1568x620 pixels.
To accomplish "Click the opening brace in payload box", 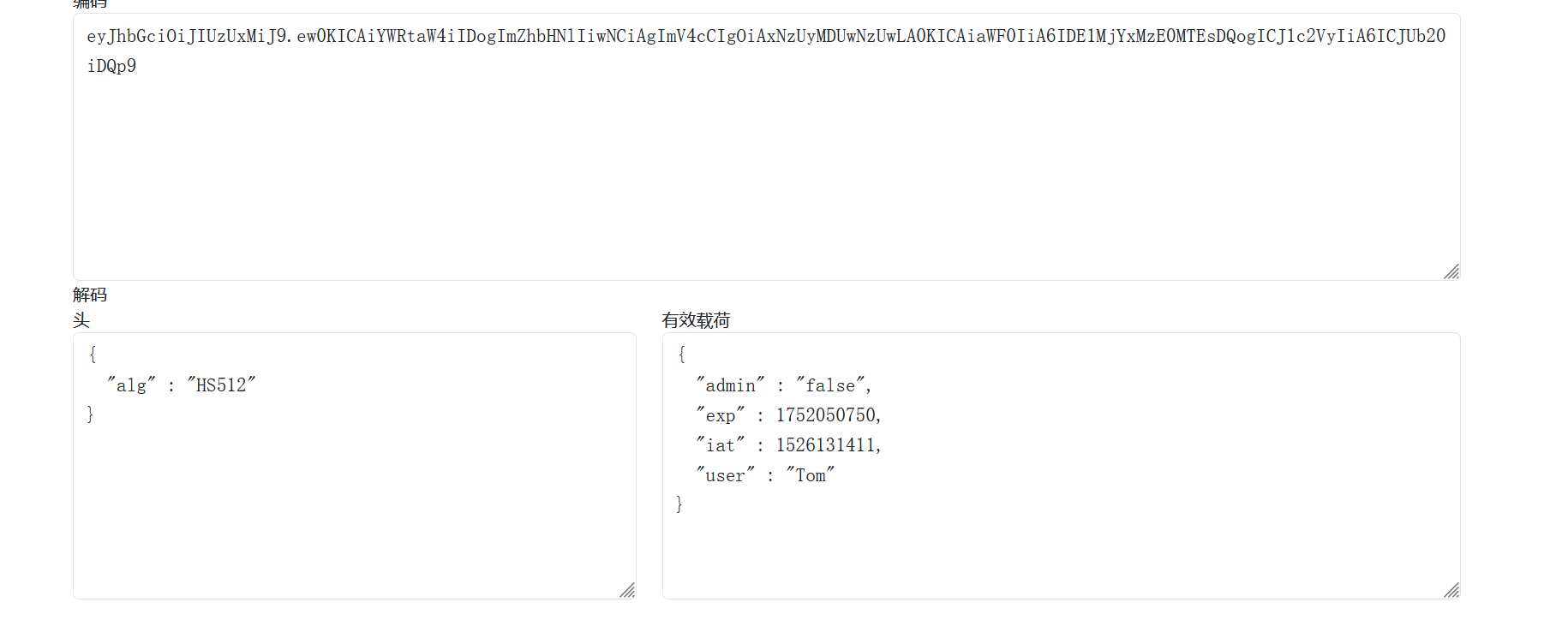I will pyautogui.click(x=682, y=354).
